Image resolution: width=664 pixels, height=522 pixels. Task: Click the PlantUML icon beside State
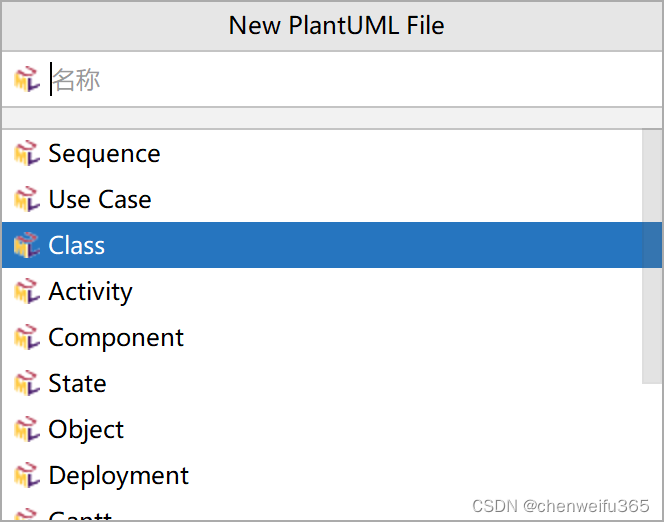point(27,383)
